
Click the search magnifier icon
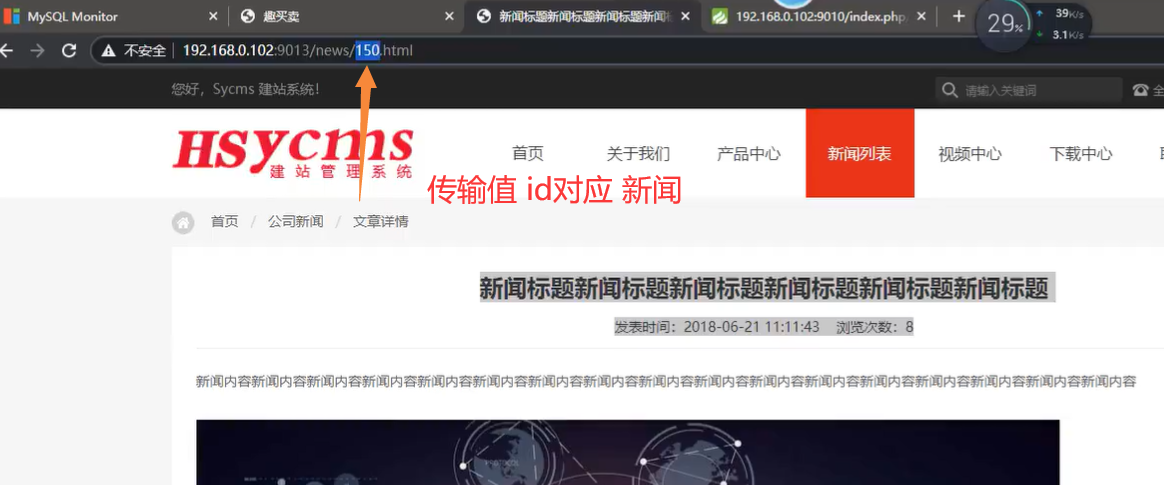coord(949,91)
